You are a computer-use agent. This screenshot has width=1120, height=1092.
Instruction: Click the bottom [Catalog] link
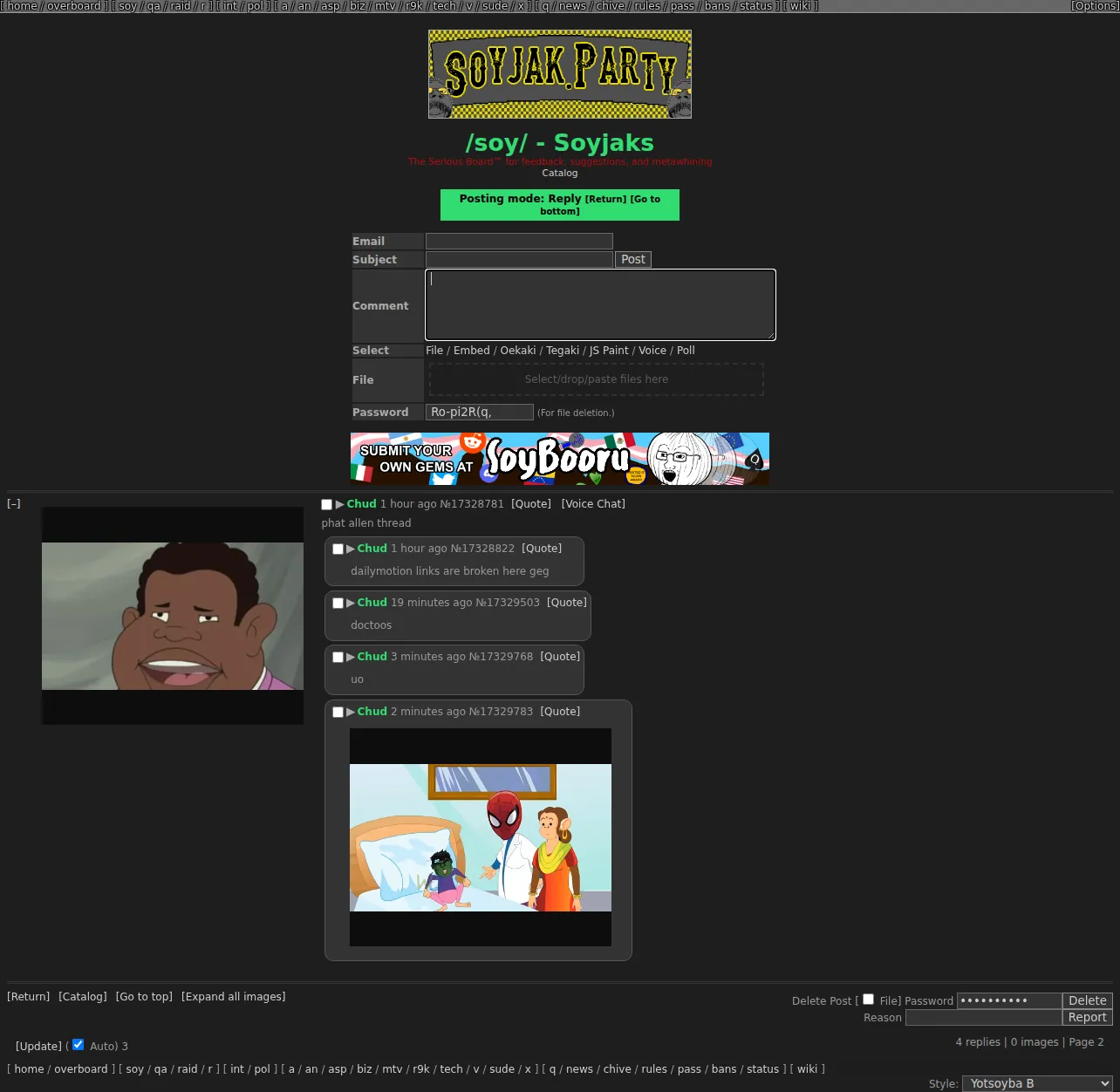point(83,997)
